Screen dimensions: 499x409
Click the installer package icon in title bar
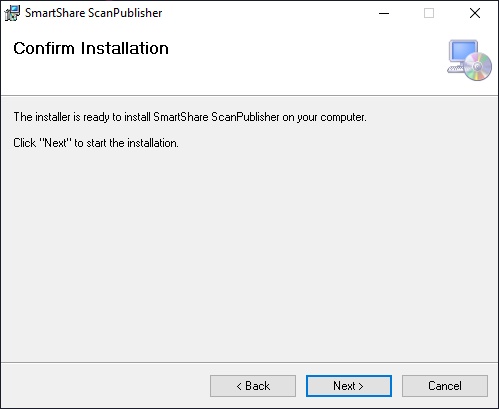coord(12,13)
